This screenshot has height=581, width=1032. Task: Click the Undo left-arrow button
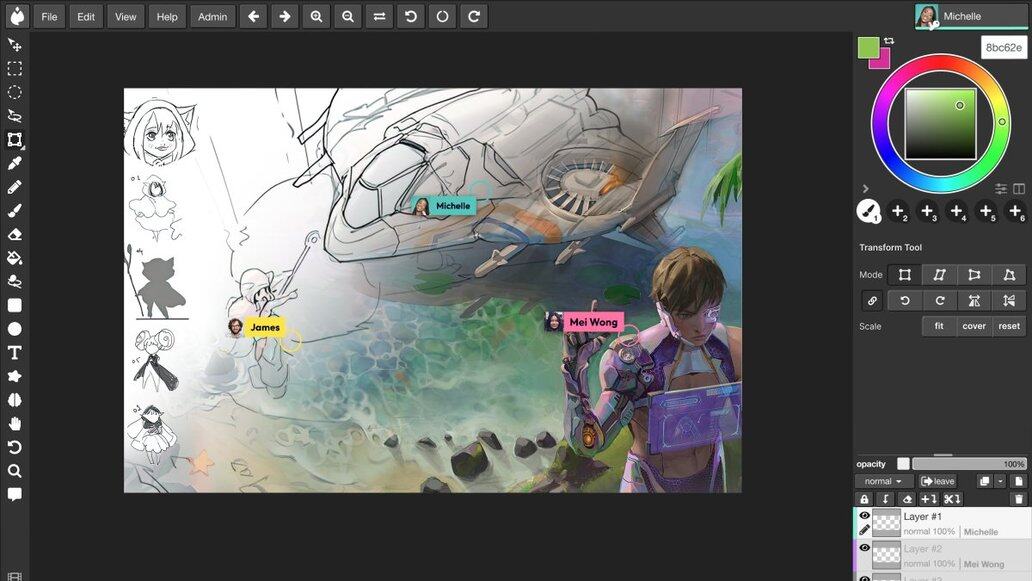pyautogui.click(x=253, y=16)
